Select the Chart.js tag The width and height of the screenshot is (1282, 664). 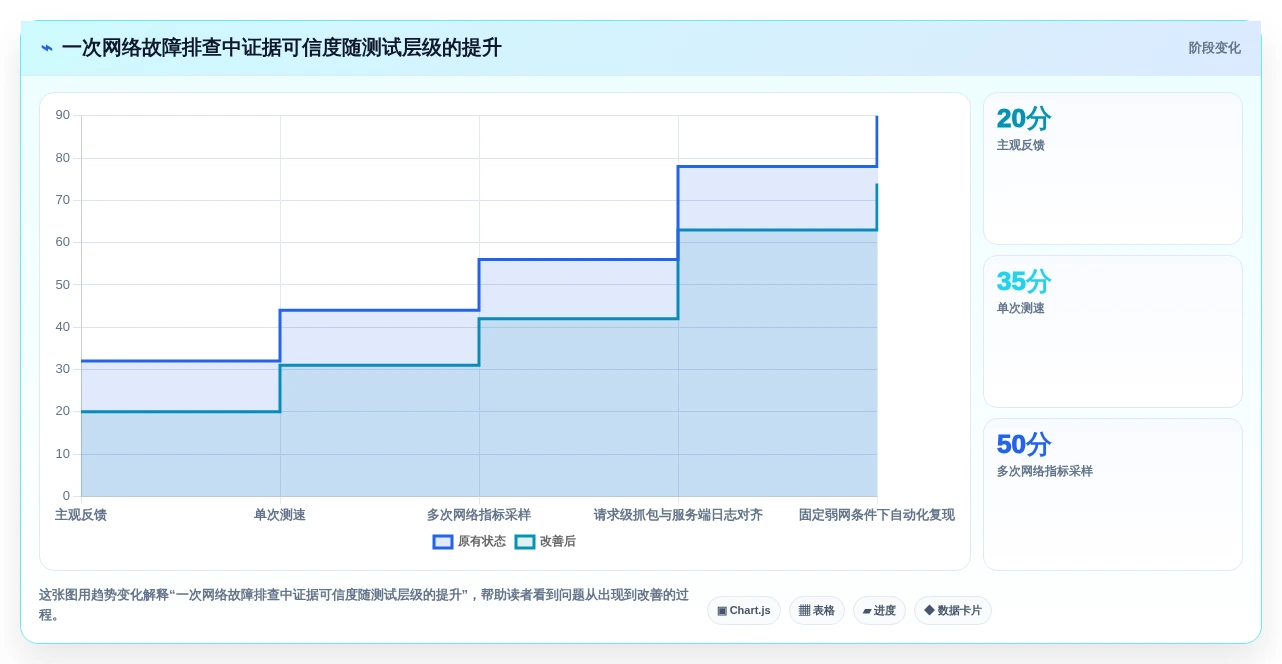(744, 610)
